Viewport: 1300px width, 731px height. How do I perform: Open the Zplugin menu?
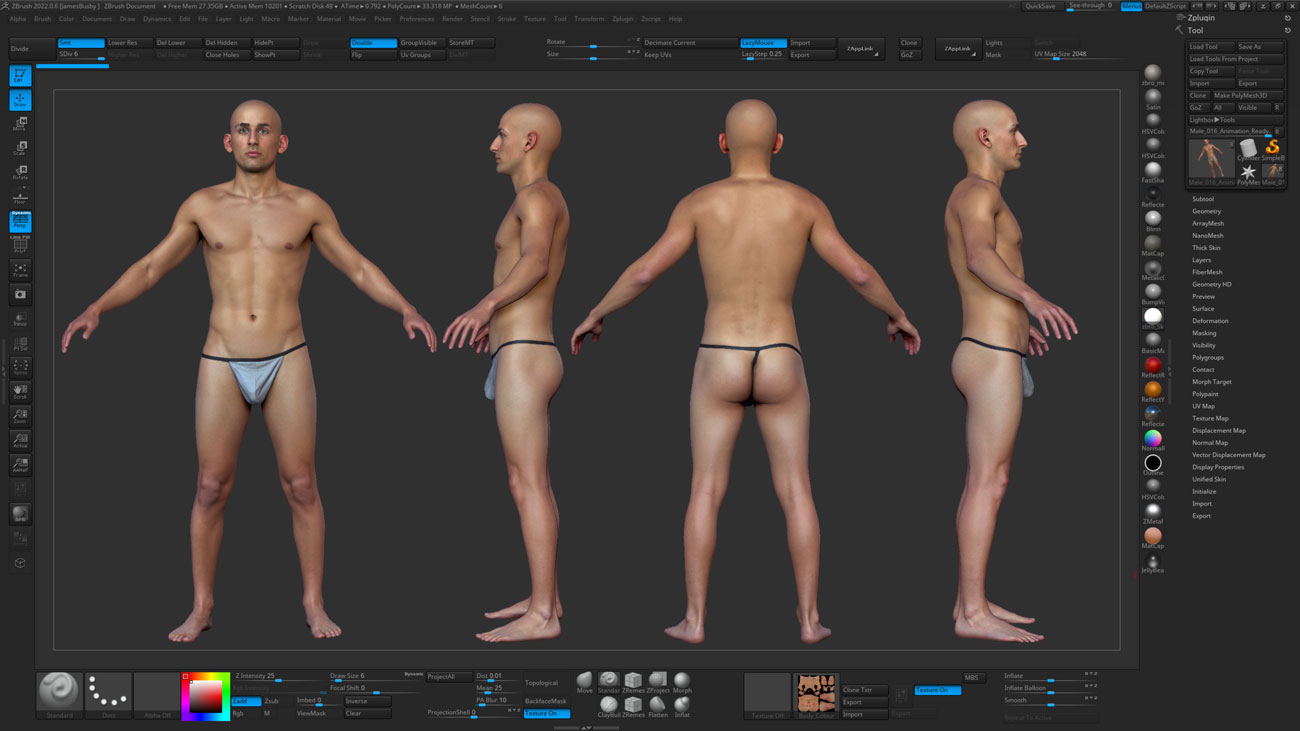624,18
